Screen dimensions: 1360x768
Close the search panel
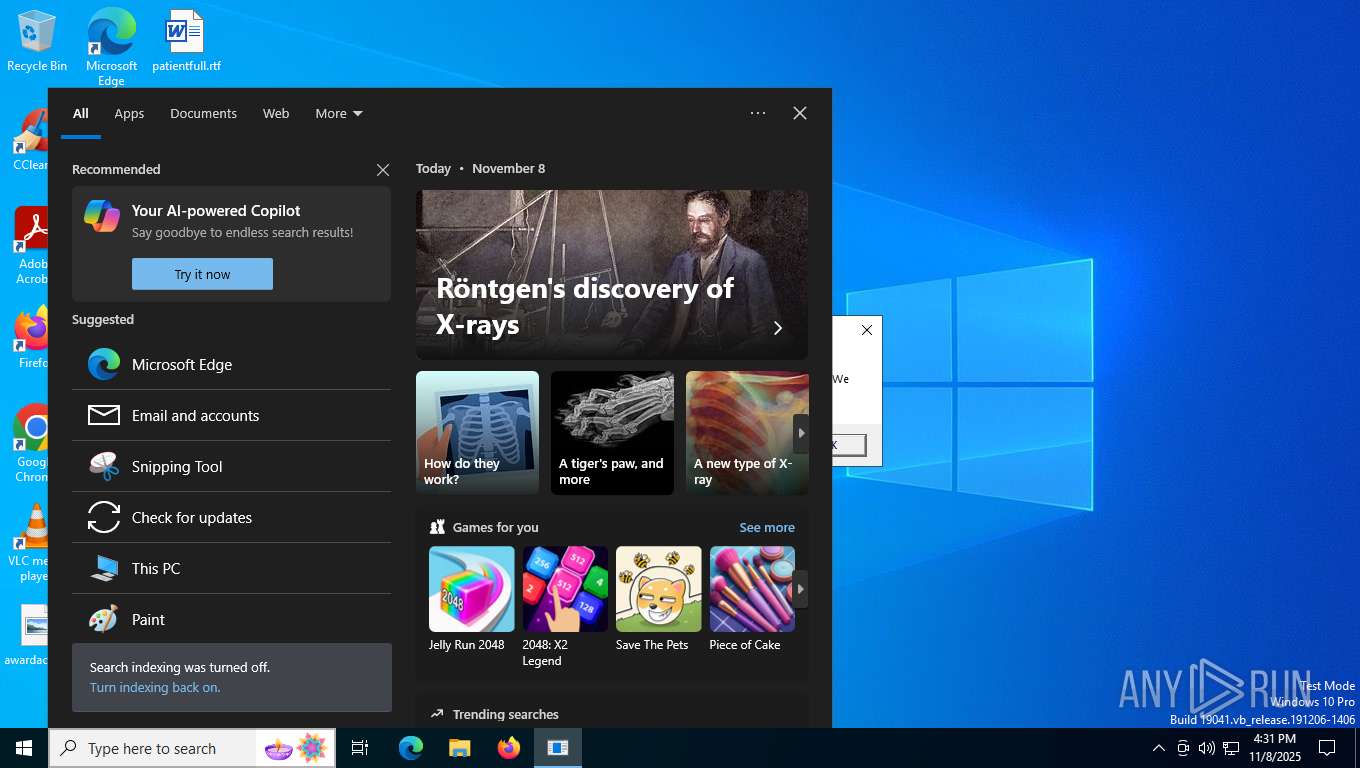pyautogui.click(x=800, y=113)
